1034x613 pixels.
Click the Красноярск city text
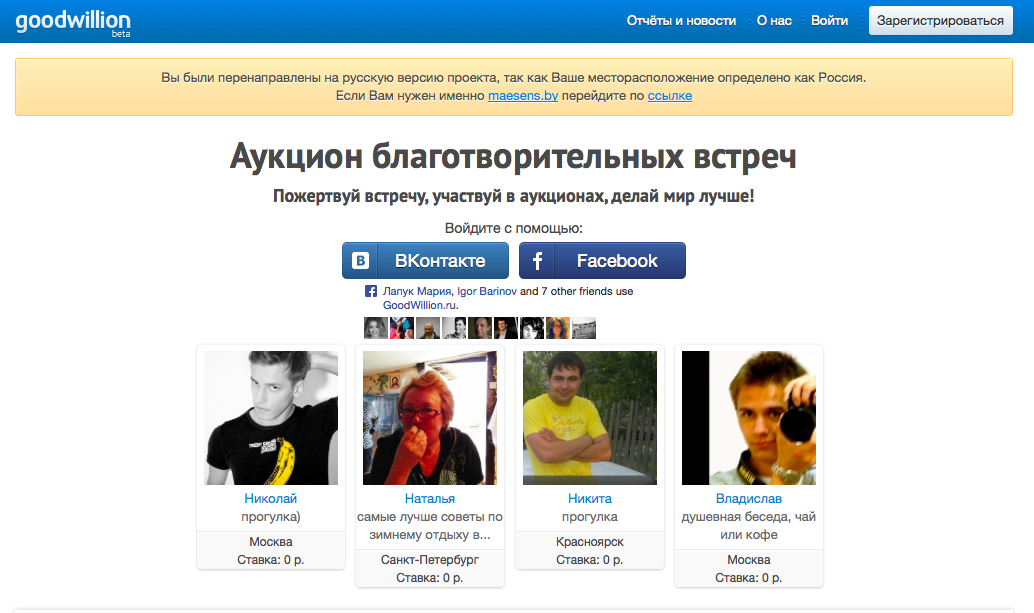pos(590,542)
